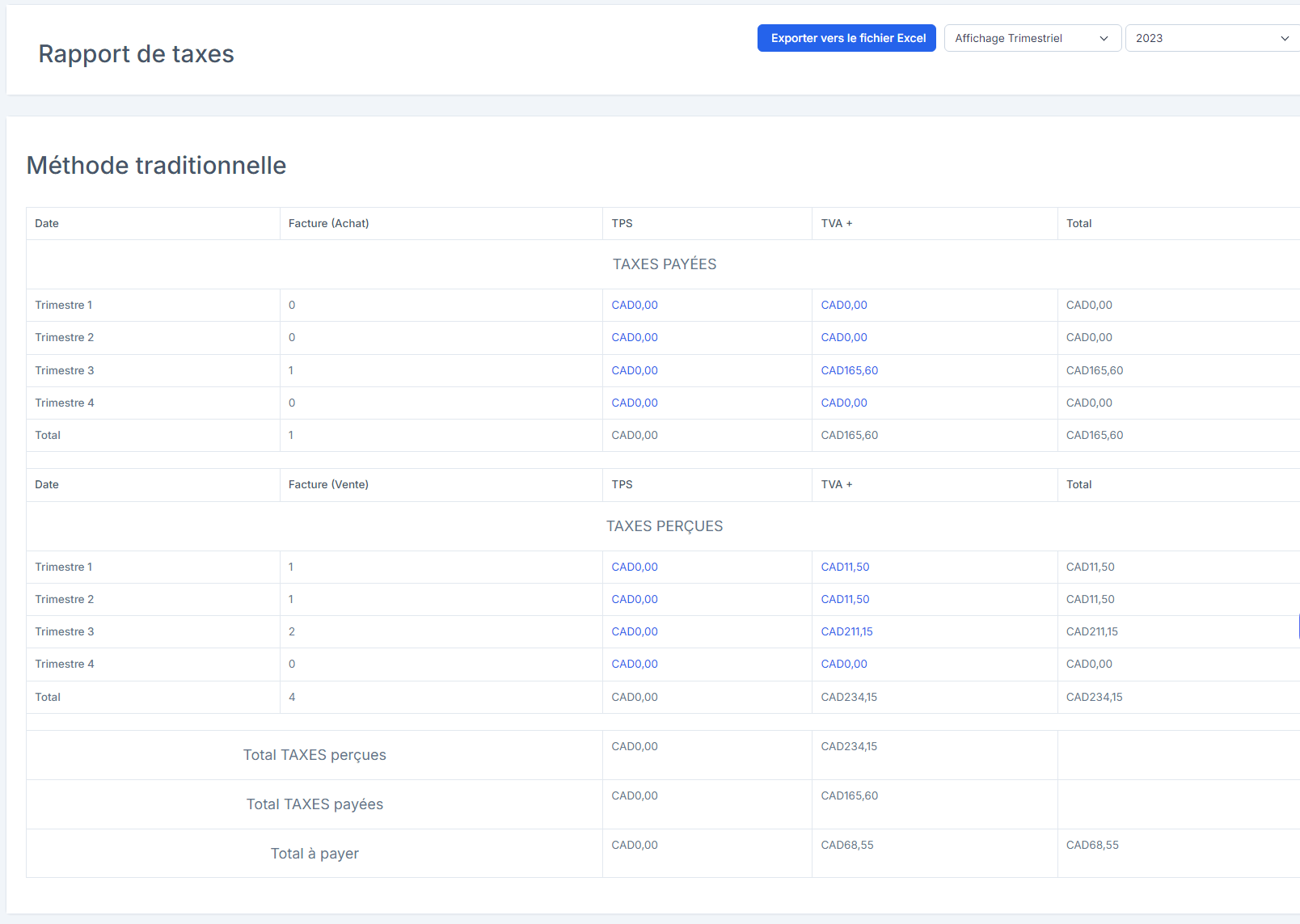Click the TPS header in the ventes table
The width and height of the screenshot is (1300, 924).
(x=622, y=484)
